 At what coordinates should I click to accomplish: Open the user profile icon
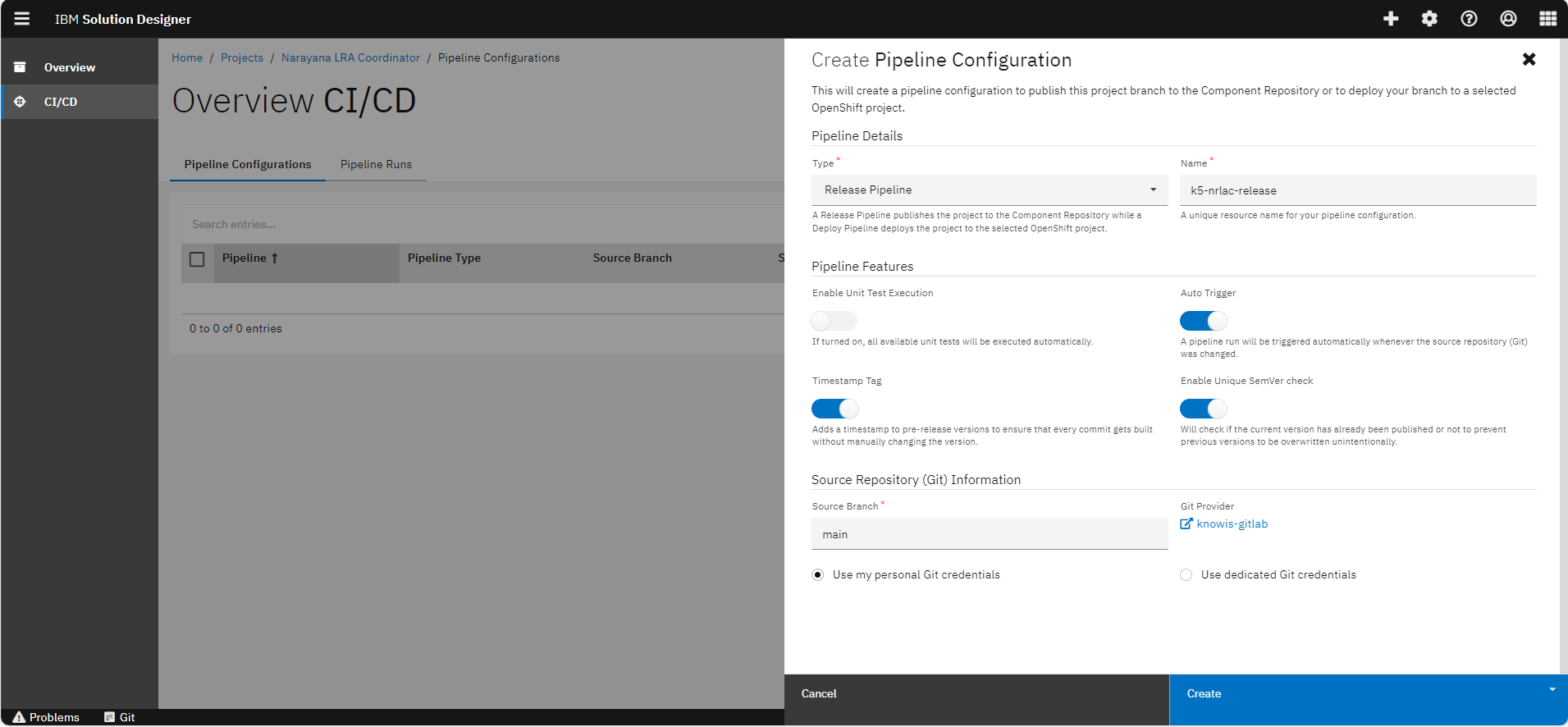click(x=1508, y=19)
